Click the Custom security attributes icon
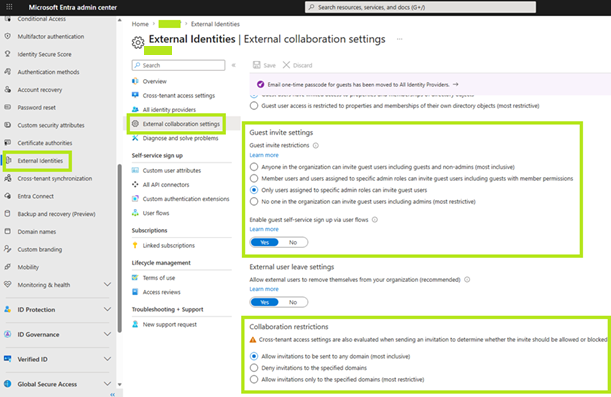The image size is (611, 397). pyautogui.click(x=7, y=125)
